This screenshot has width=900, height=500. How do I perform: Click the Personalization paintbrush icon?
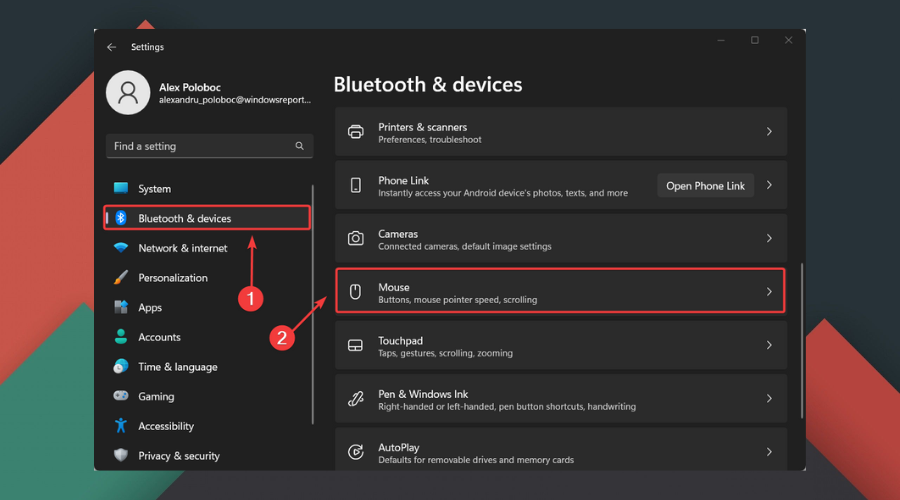click(x=121, y=278)
